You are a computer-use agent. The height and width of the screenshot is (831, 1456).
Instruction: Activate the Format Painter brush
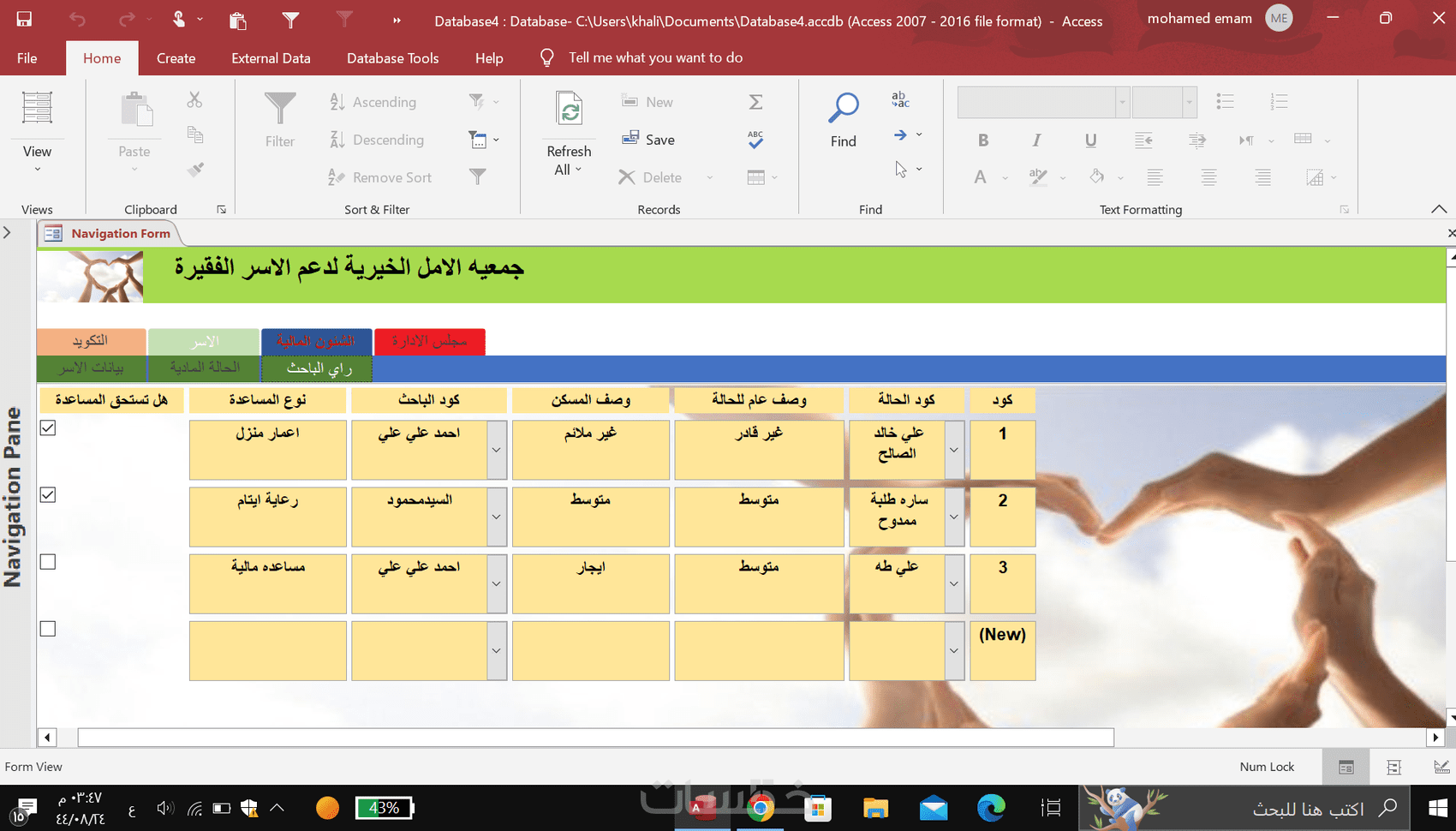pos(194,170)
